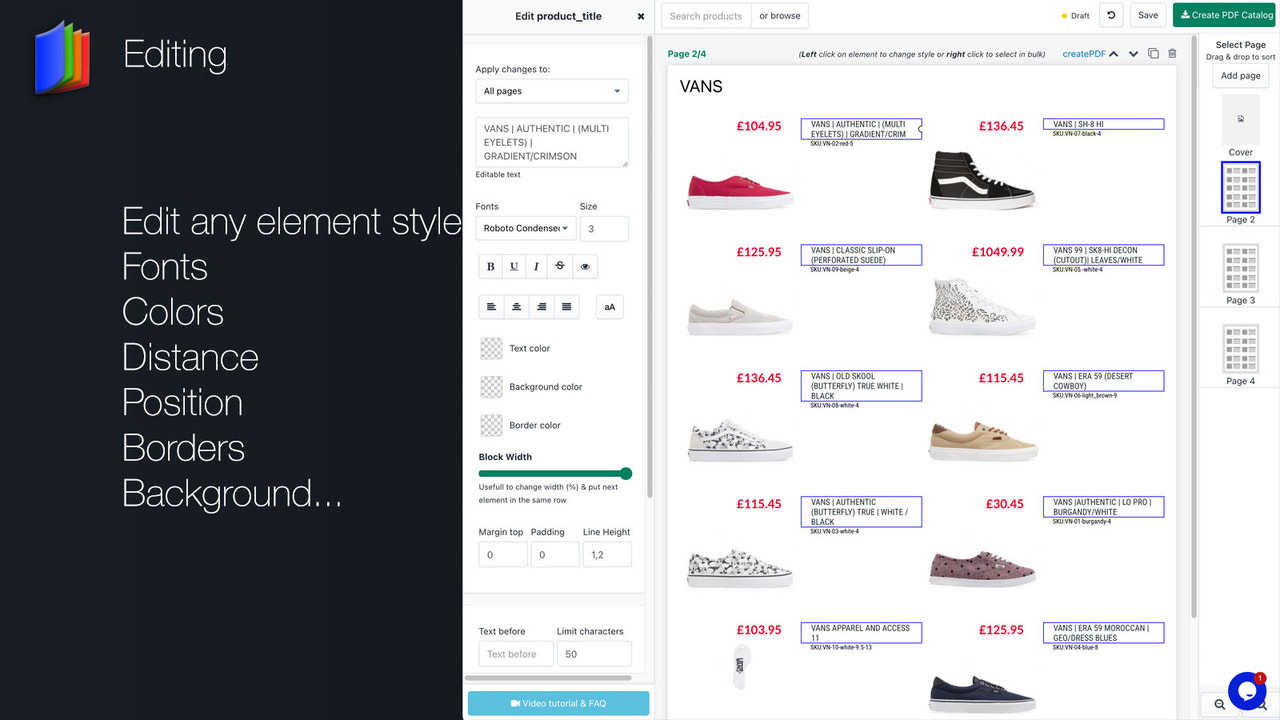The image size is (1280, 720).
Task: Click the undo arrow near Draft
Action: click(x=1110, y=15)
